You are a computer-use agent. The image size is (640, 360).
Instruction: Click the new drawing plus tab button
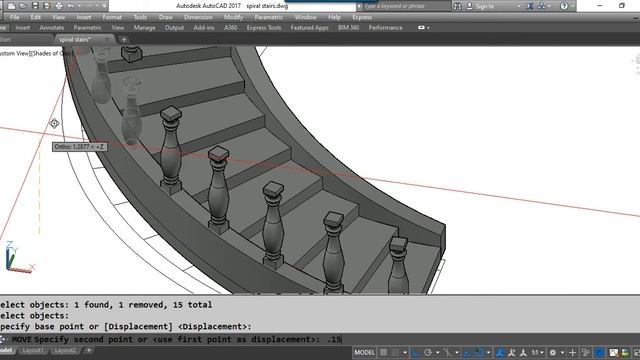pyautogui.click(x=124, y=40)
